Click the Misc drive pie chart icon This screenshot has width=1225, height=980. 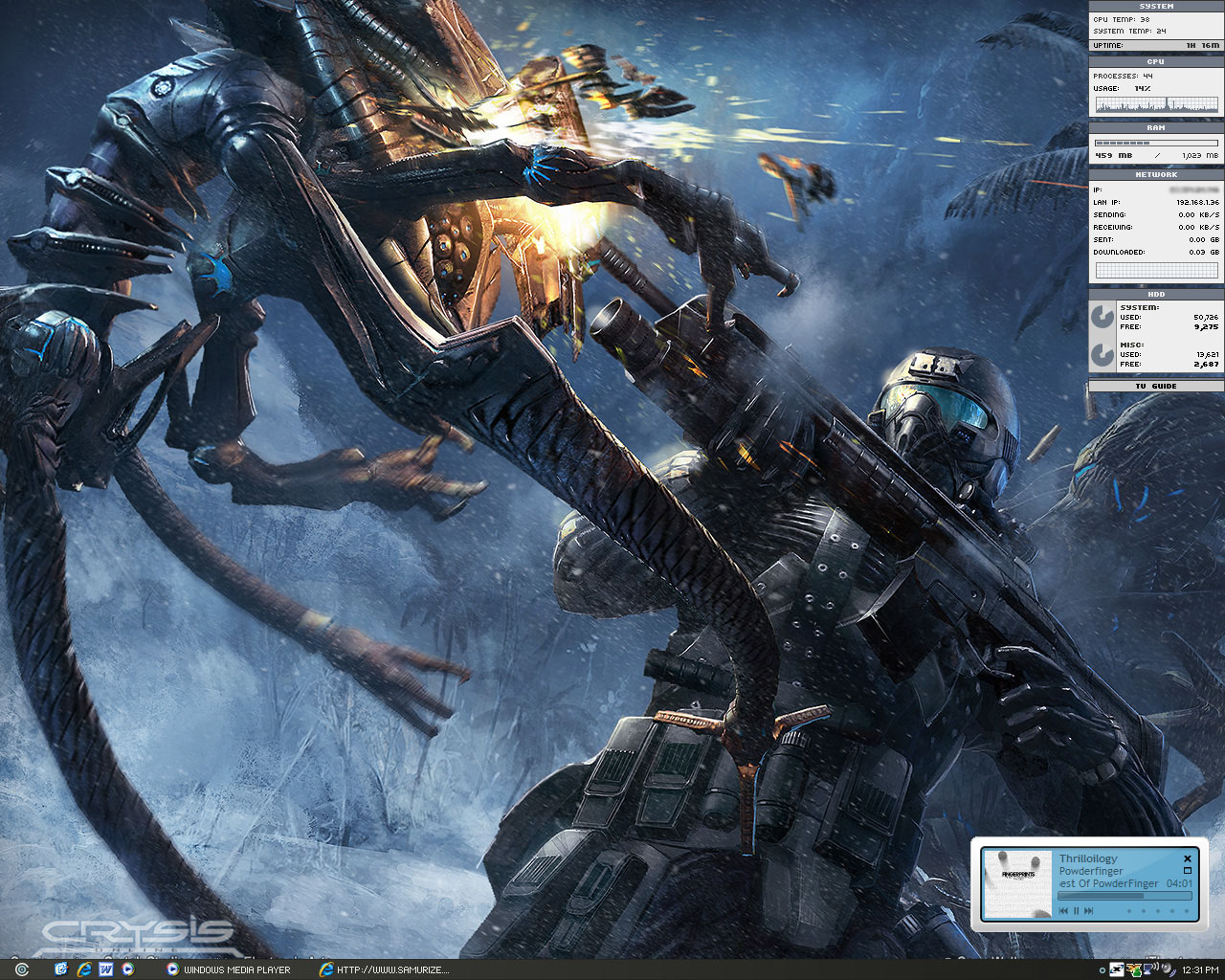1102,355
